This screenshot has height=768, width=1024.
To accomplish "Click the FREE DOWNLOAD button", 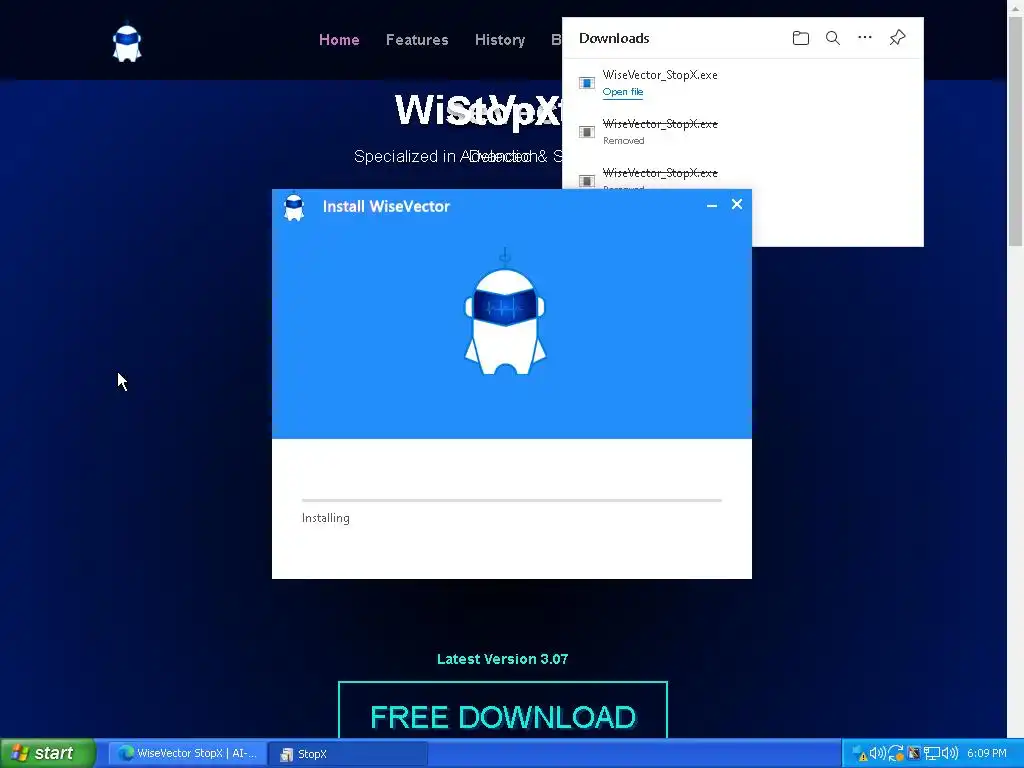I will (503, 710).
